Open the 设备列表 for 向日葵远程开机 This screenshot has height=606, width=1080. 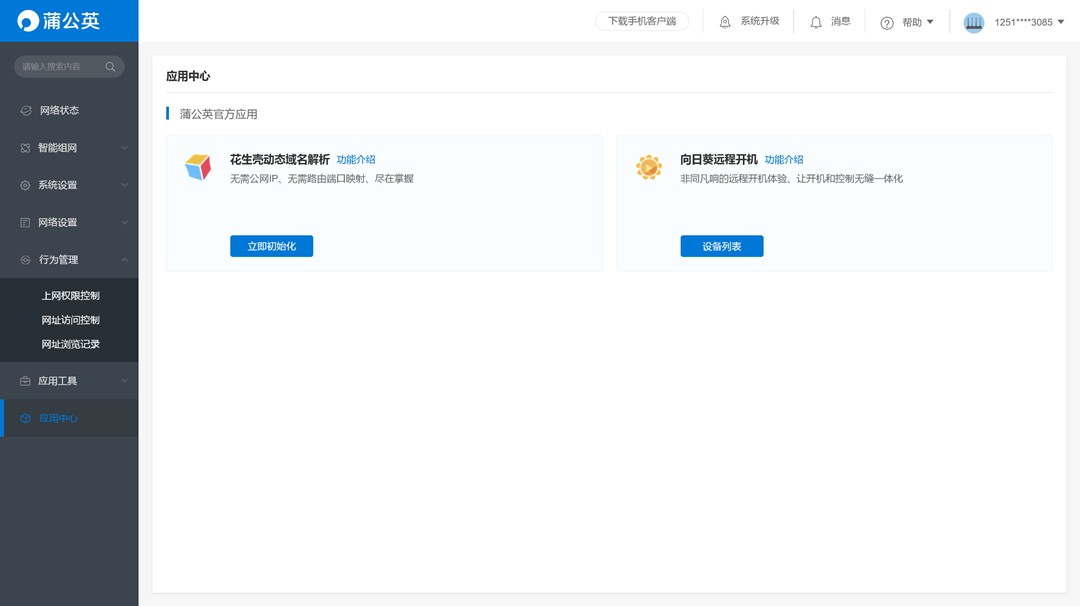(x=721, y=245)
